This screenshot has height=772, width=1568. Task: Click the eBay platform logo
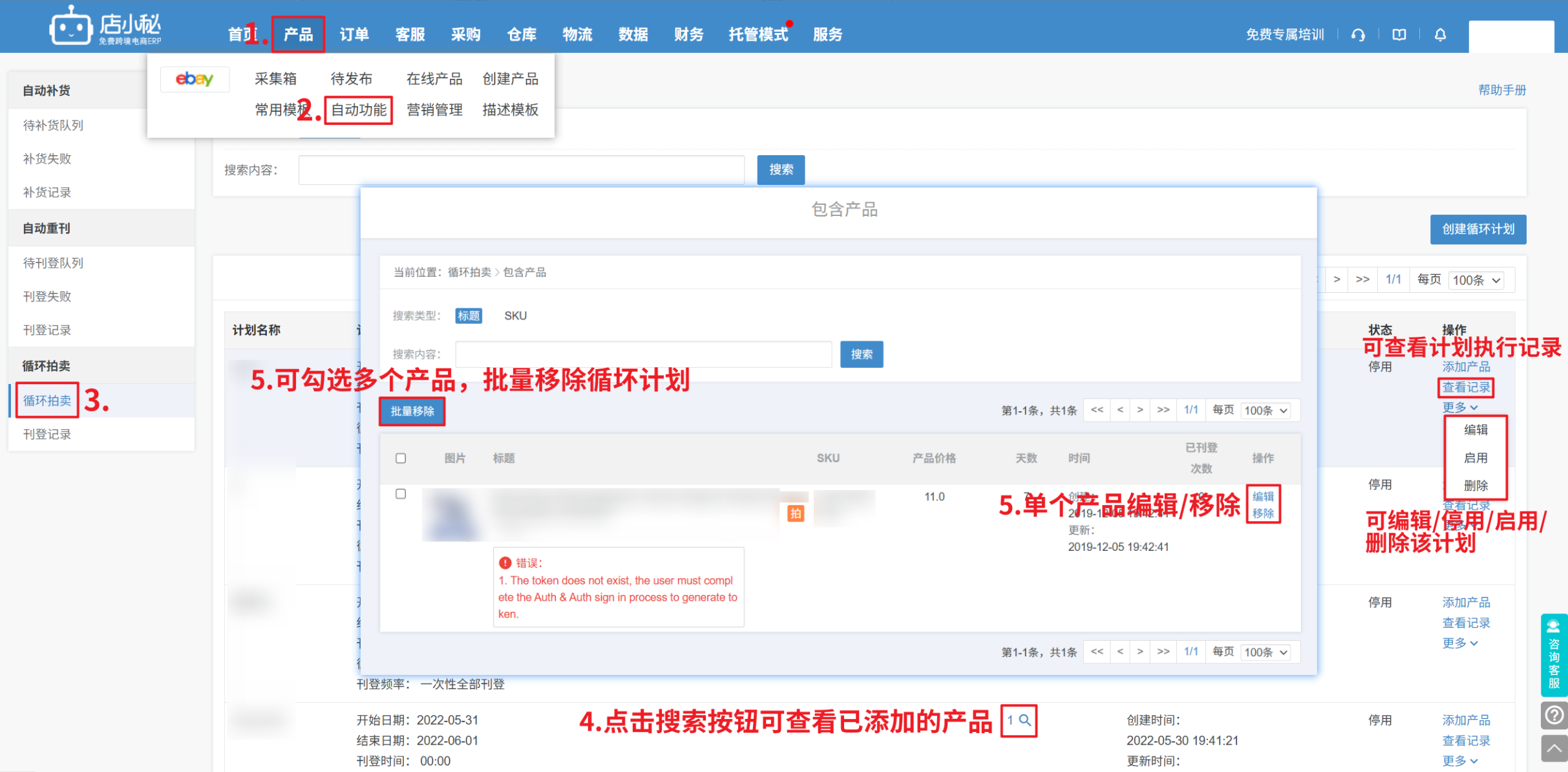(195, 79)
